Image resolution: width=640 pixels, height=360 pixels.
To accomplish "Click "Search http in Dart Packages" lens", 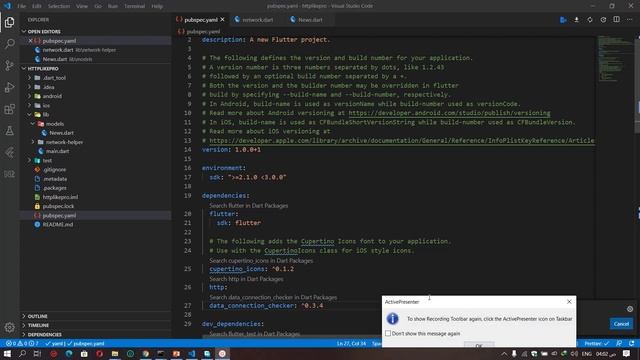I will [x=246, y=279].
